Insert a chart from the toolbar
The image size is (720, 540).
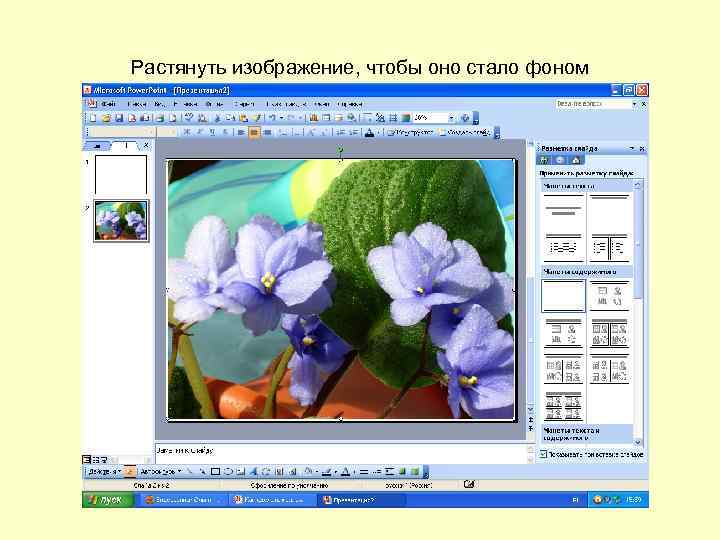(x=314, y=118)
